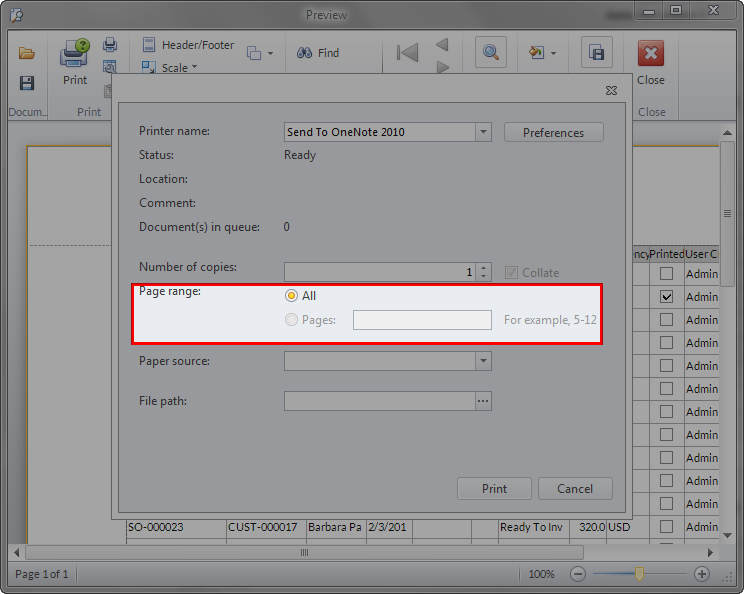Select the All page range radio button

tap(292, 296)
